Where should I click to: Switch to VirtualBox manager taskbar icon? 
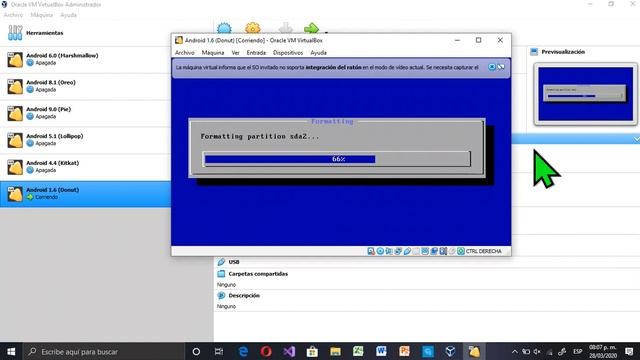(450, 351)
